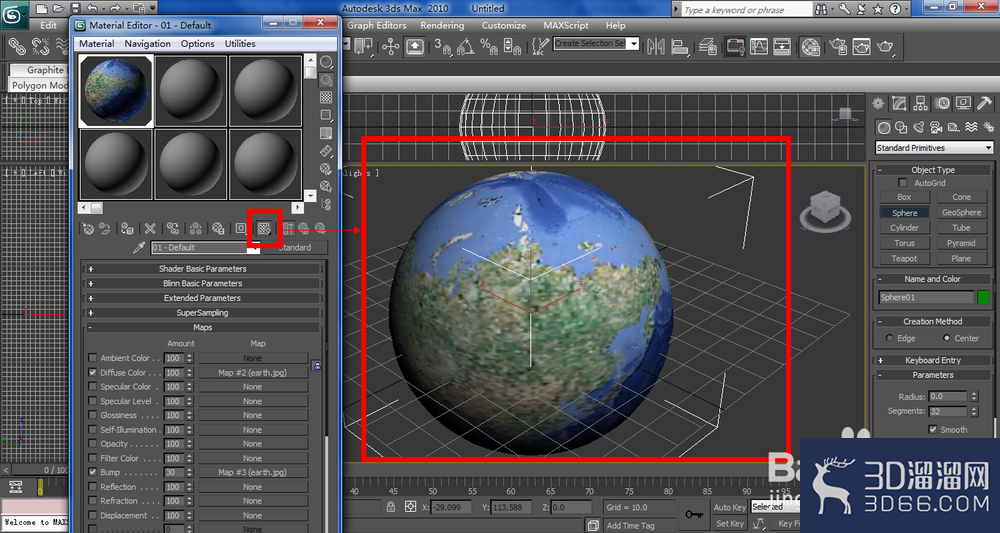Viewport: 1000px width, 533px height.
Task: Enable Specular Color map checkbox
Action: point(92,386)
